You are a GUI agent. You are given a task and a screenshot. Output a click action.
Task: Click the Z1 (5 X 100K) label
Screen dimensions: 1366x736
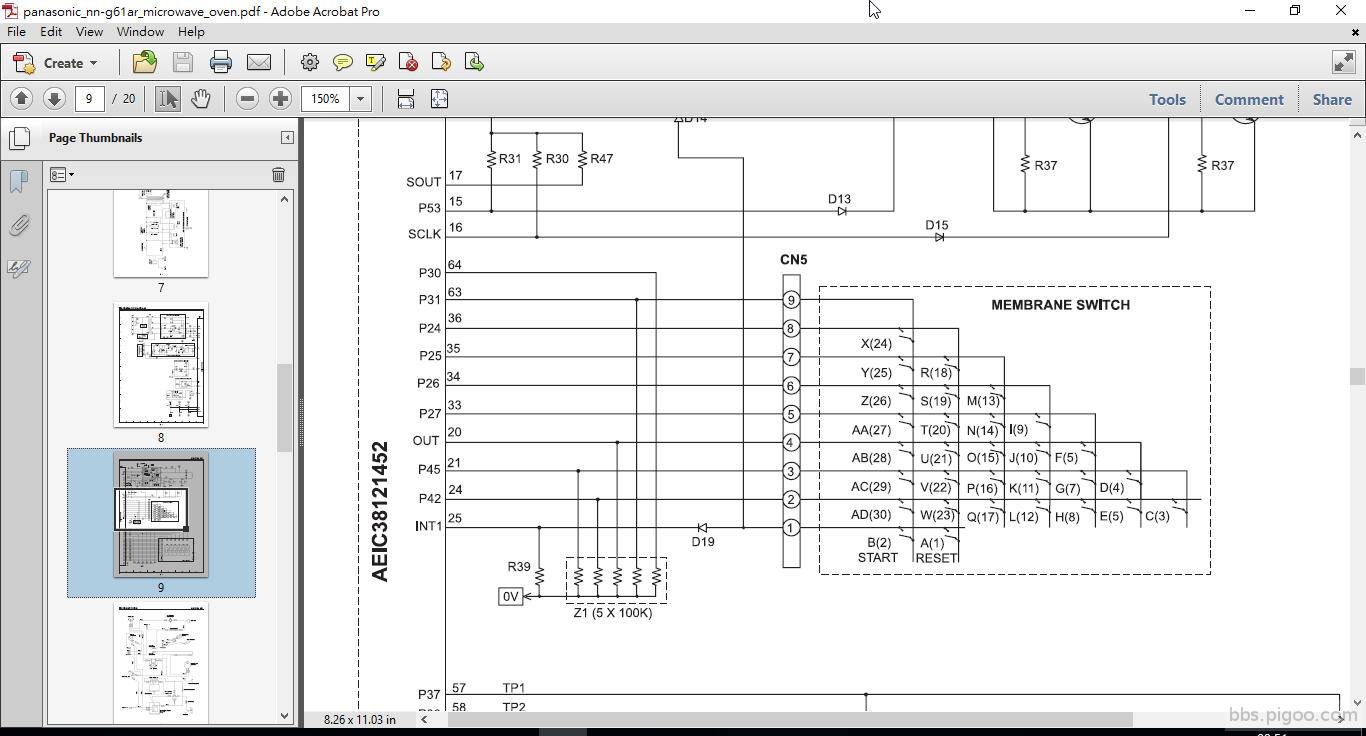pos(612,613)
